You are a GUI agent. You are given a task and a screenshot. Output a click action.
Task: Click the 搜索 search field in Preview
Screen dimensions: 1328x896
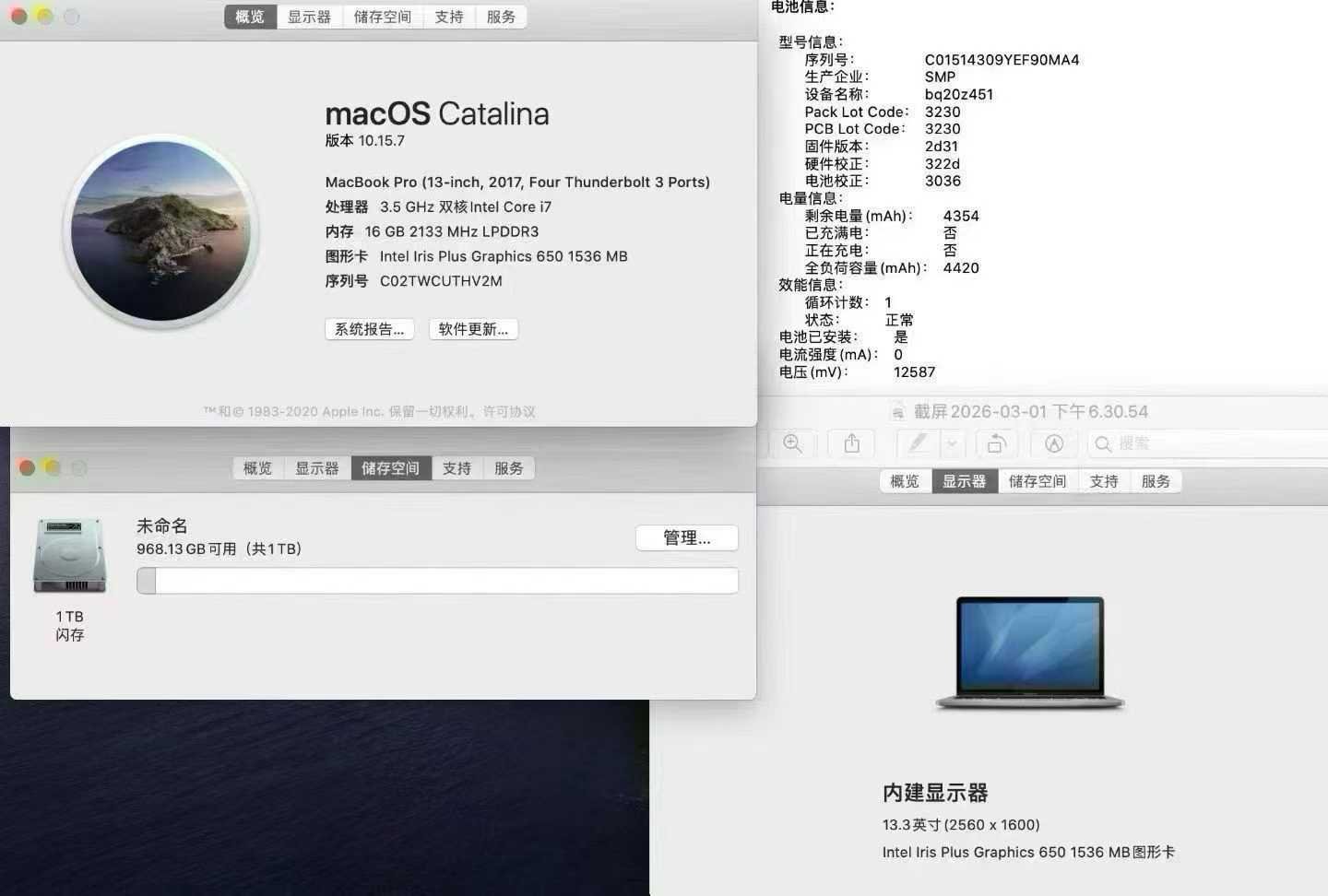(1208, 443)
